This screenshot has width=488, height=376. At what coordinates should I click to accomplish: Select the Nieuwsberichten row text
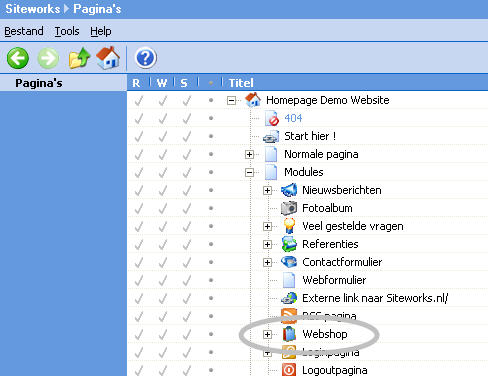tap(342, 190)
